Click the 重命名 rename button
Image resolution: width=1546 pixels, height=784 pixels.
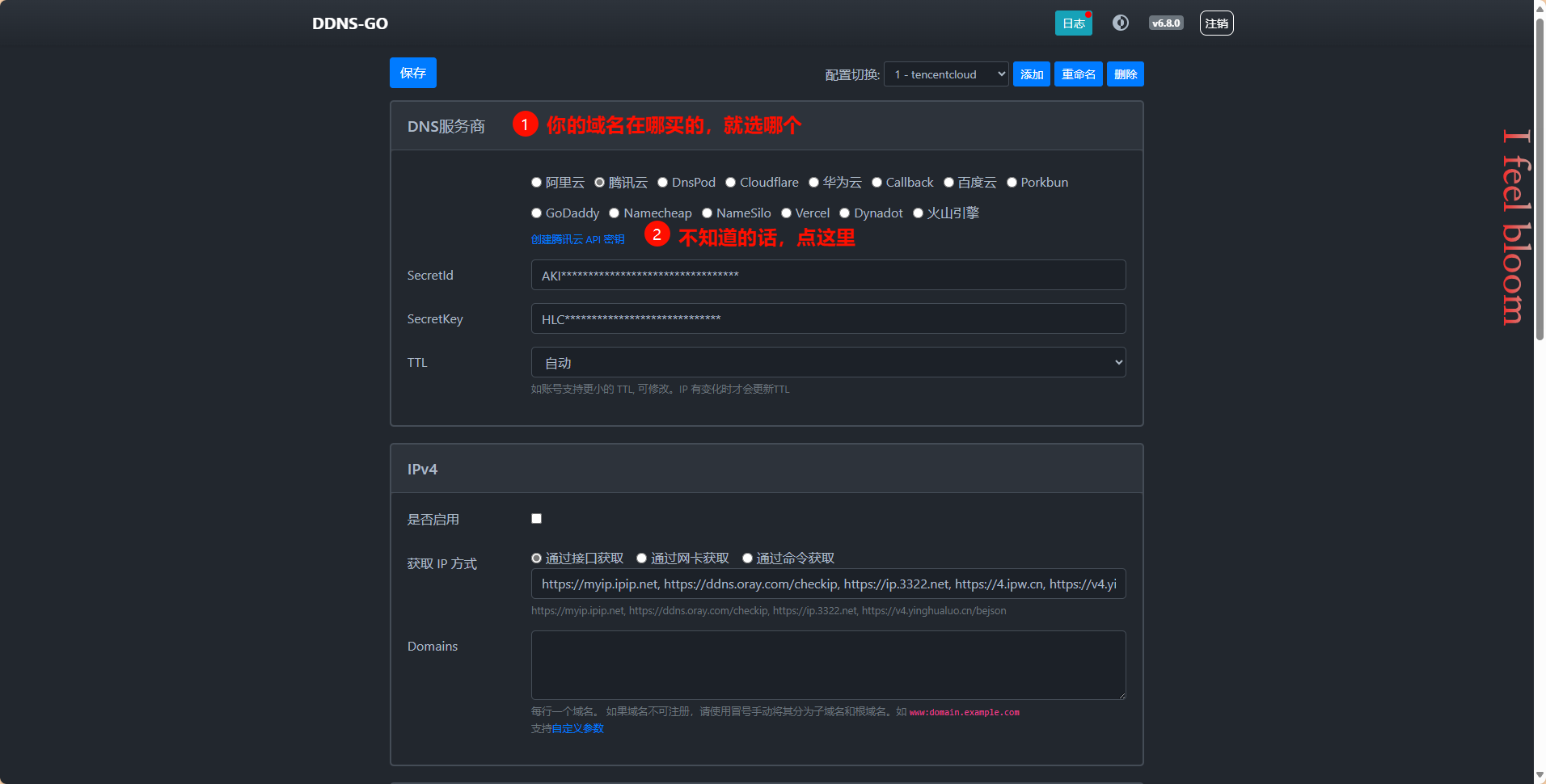1078,74
